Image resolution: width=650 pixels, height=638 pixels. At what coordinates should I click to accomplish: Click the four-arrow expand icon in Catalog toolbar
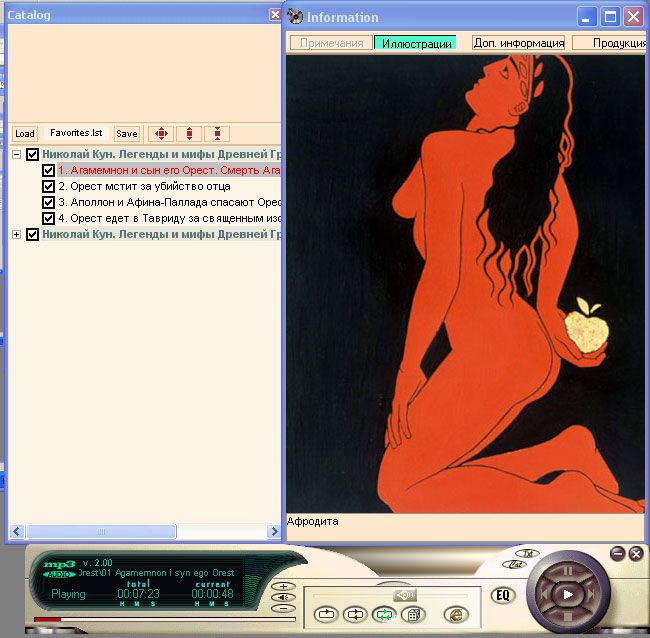click(x=161, y=133)
